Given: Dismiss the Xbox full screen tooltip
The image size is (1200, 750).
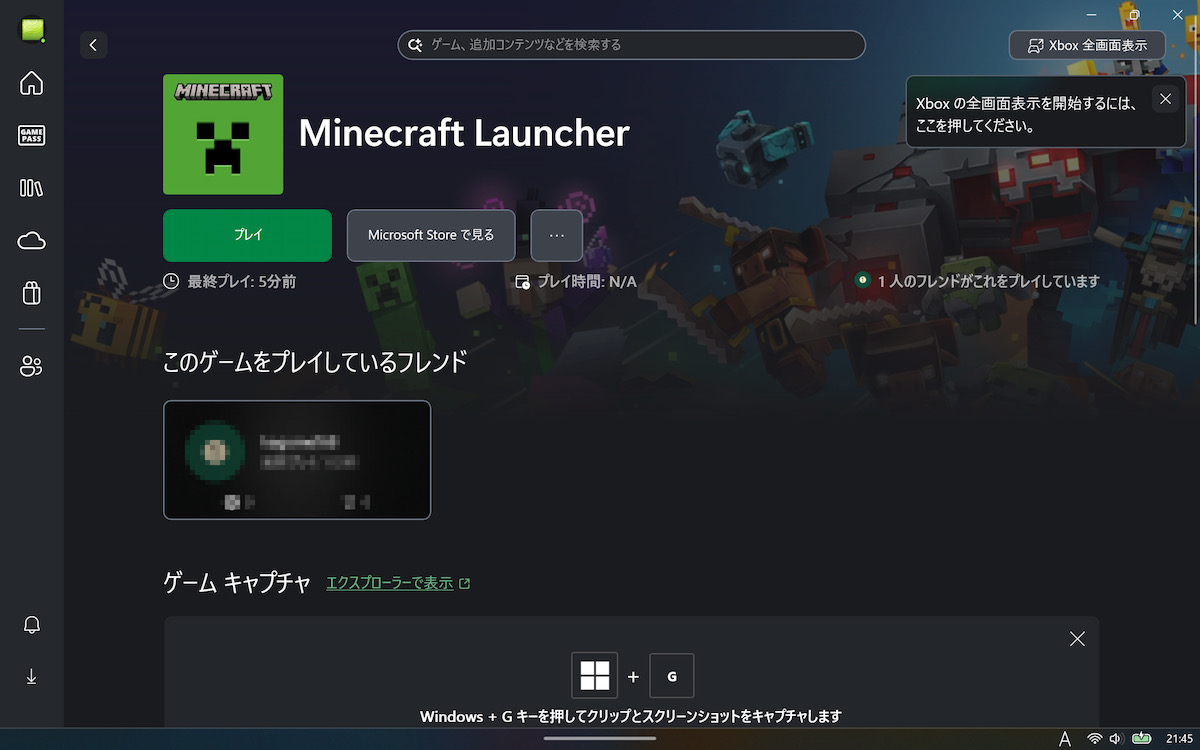Looking at the screenshot, I should (x=1165, y=99).
